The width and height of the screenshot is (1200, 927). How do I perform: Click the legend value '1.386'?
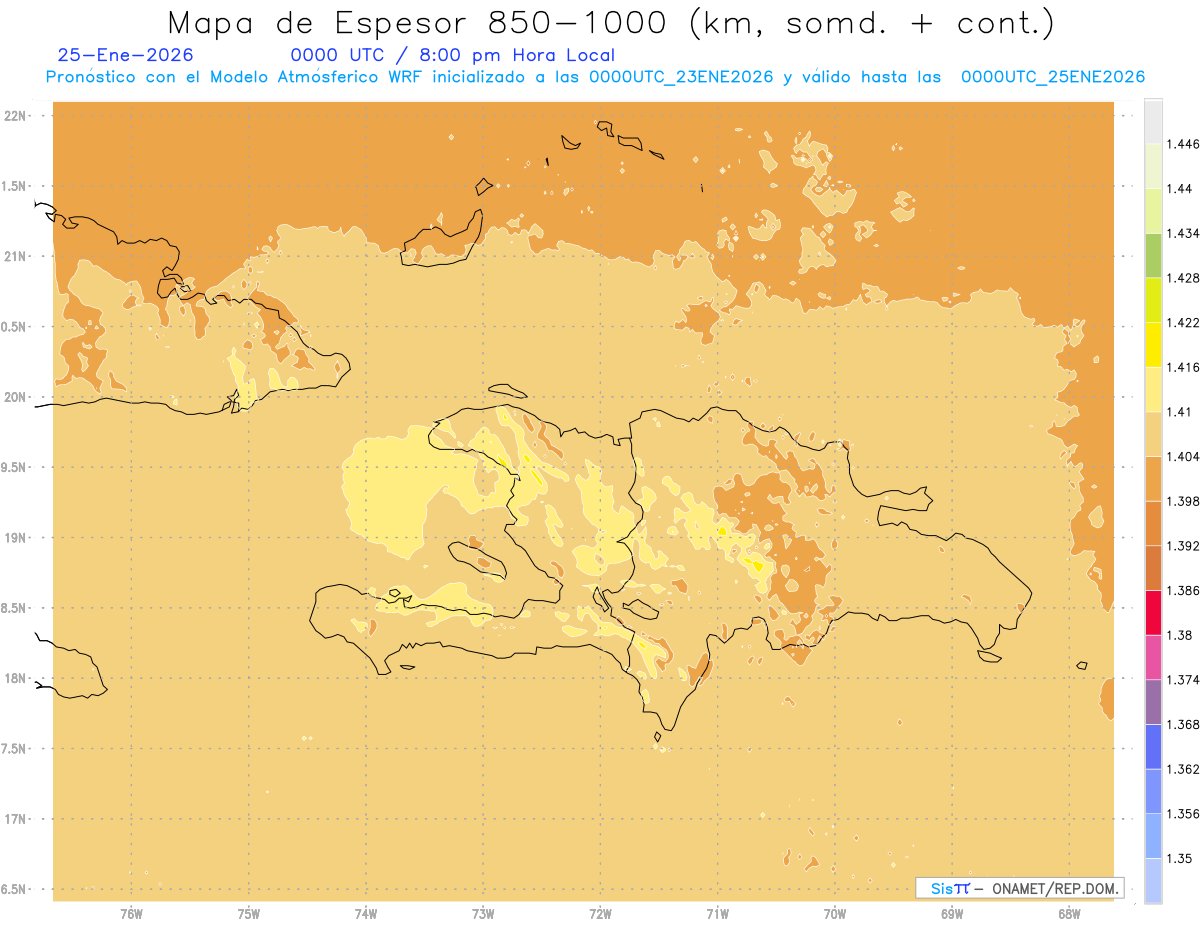coord(1183,590)
